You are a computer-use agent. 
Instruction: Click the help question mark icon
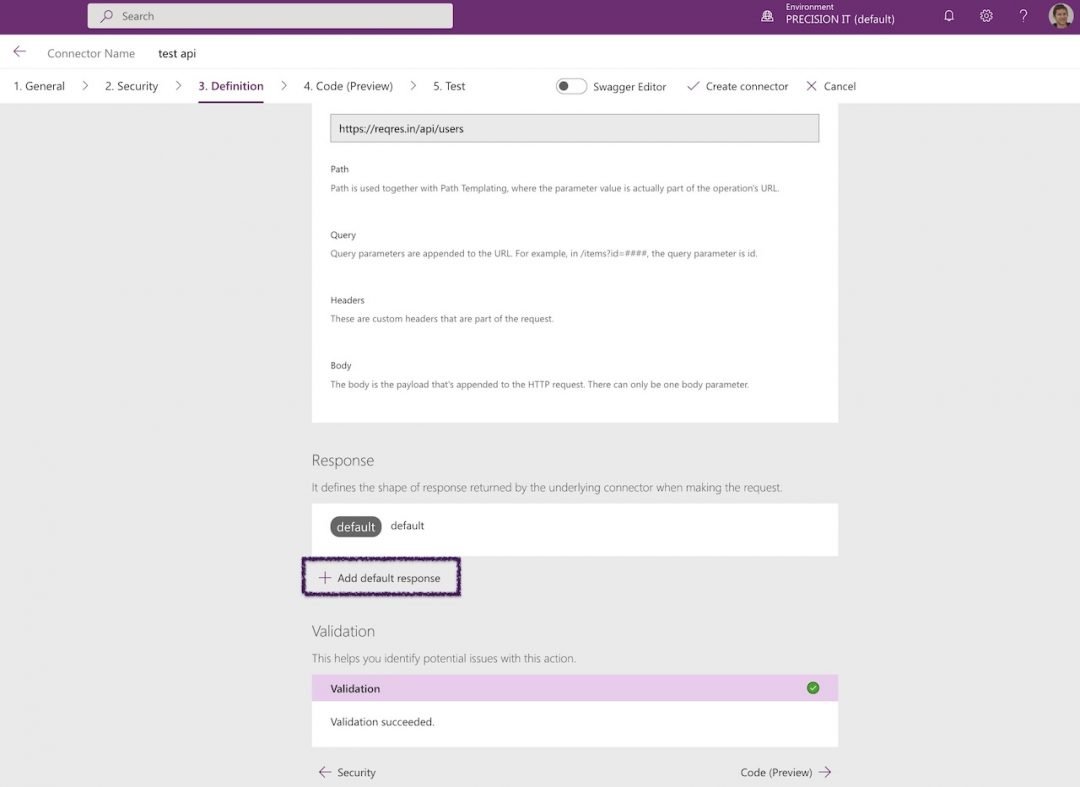click(1022, 16)
